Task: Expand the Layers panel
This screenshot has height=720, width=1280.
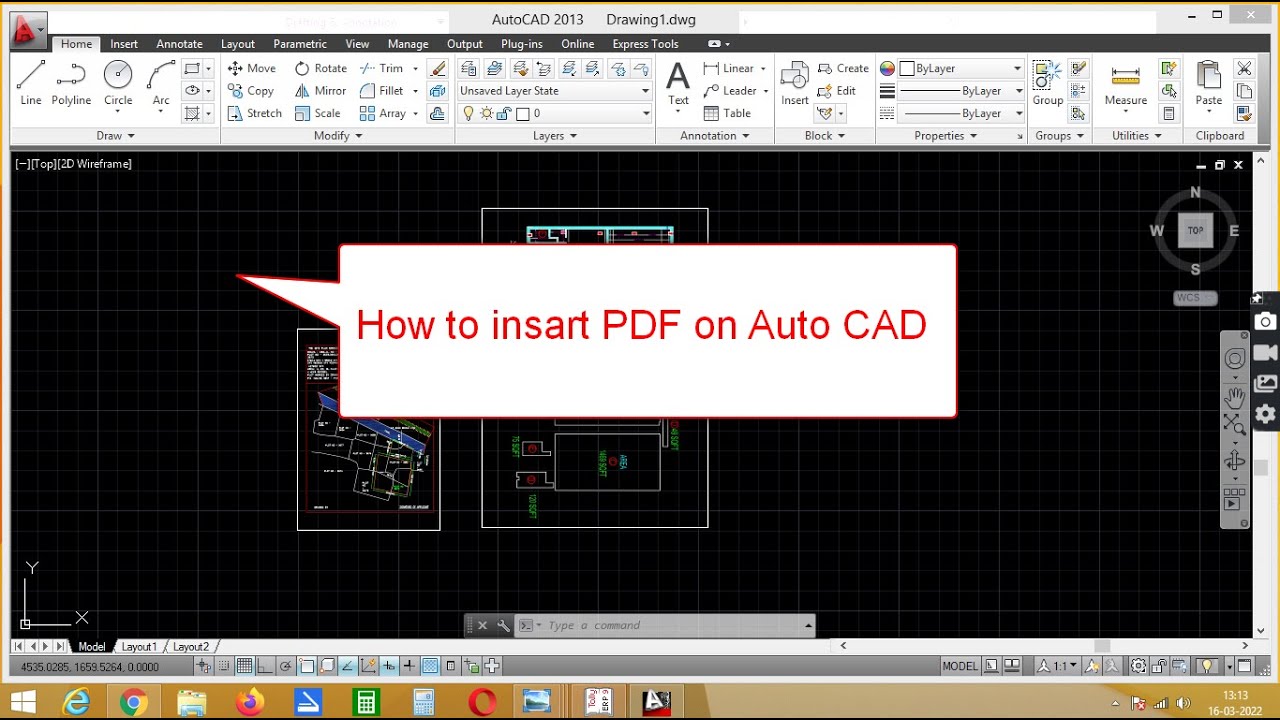Action: click(x=554, y=136)
